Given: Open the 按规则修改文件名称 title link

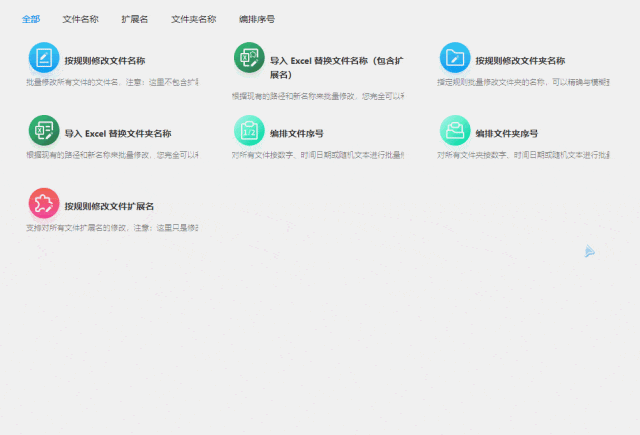Looking at the screenshot, I should pos(105,61).
